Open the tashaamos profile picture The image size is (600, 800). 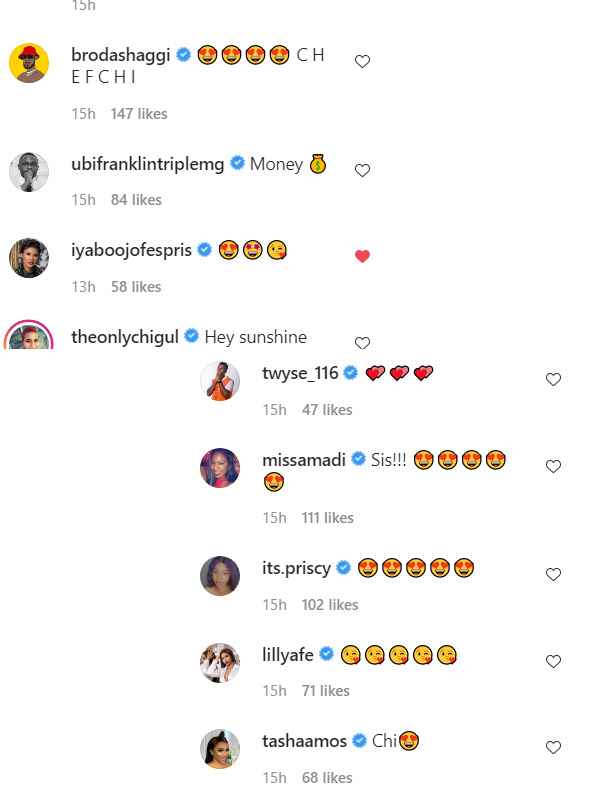(220, 748)
